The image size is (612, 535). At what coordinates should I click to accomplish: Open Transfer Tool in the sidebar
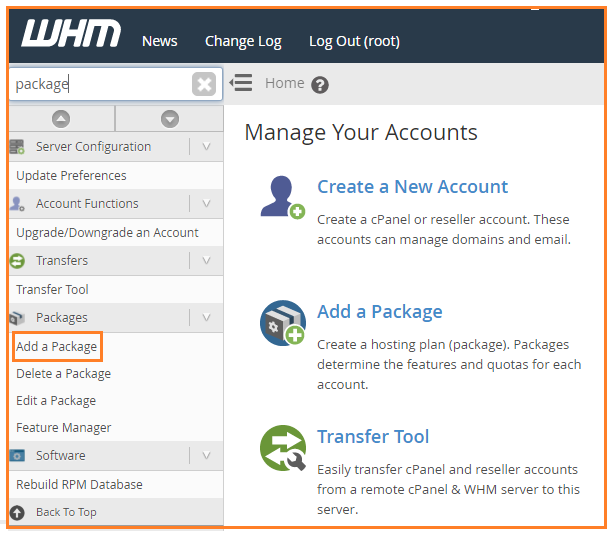52,290
